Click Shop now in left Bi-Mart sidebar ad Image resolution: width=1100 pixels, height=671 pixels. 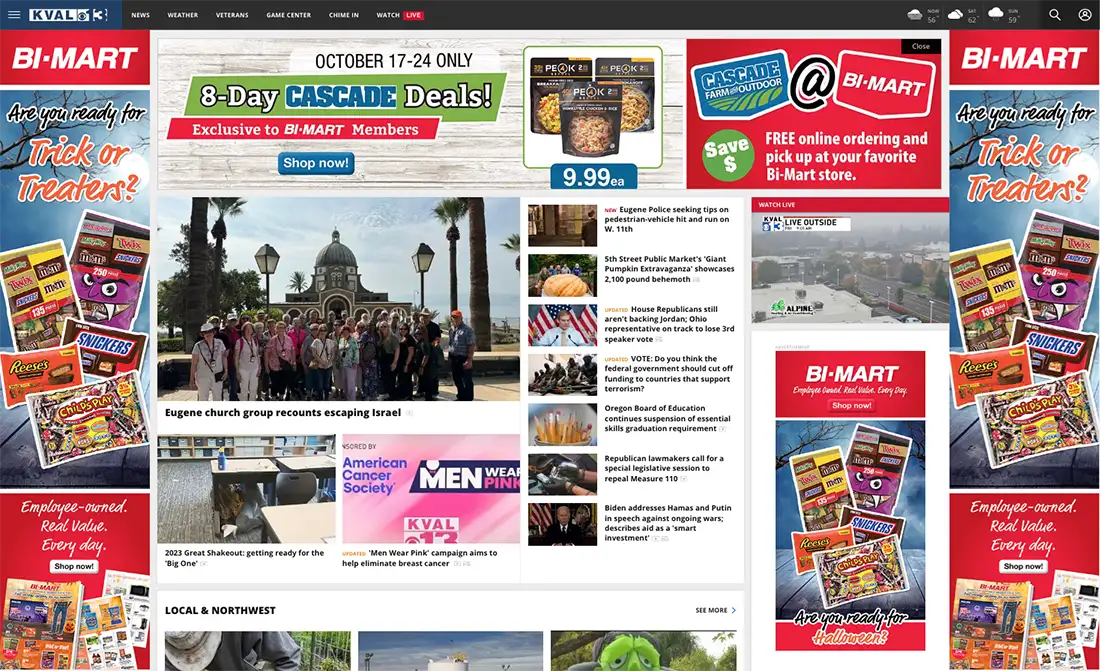(x=74, y=566)
